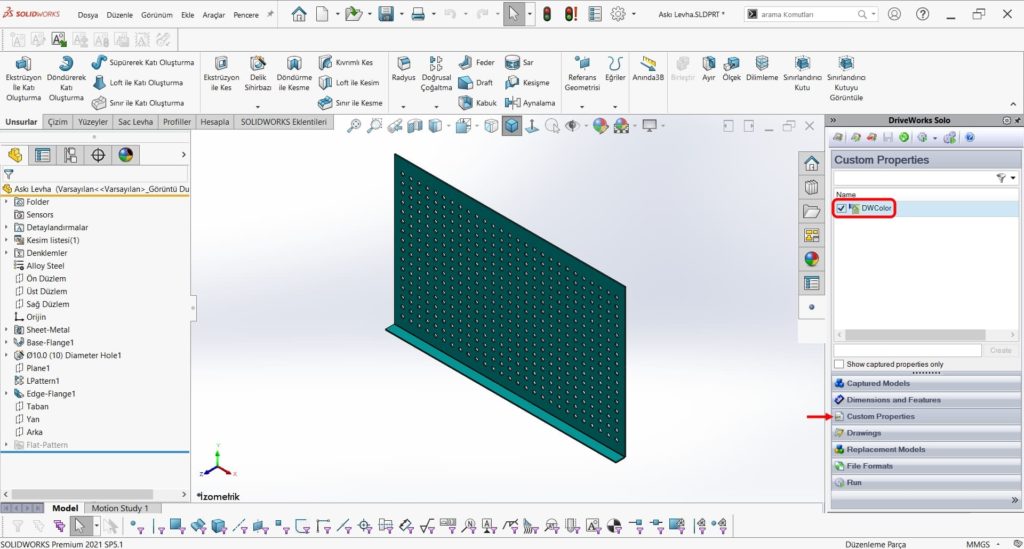Expand the Base-Flange1 feature node

coord(7,343)
